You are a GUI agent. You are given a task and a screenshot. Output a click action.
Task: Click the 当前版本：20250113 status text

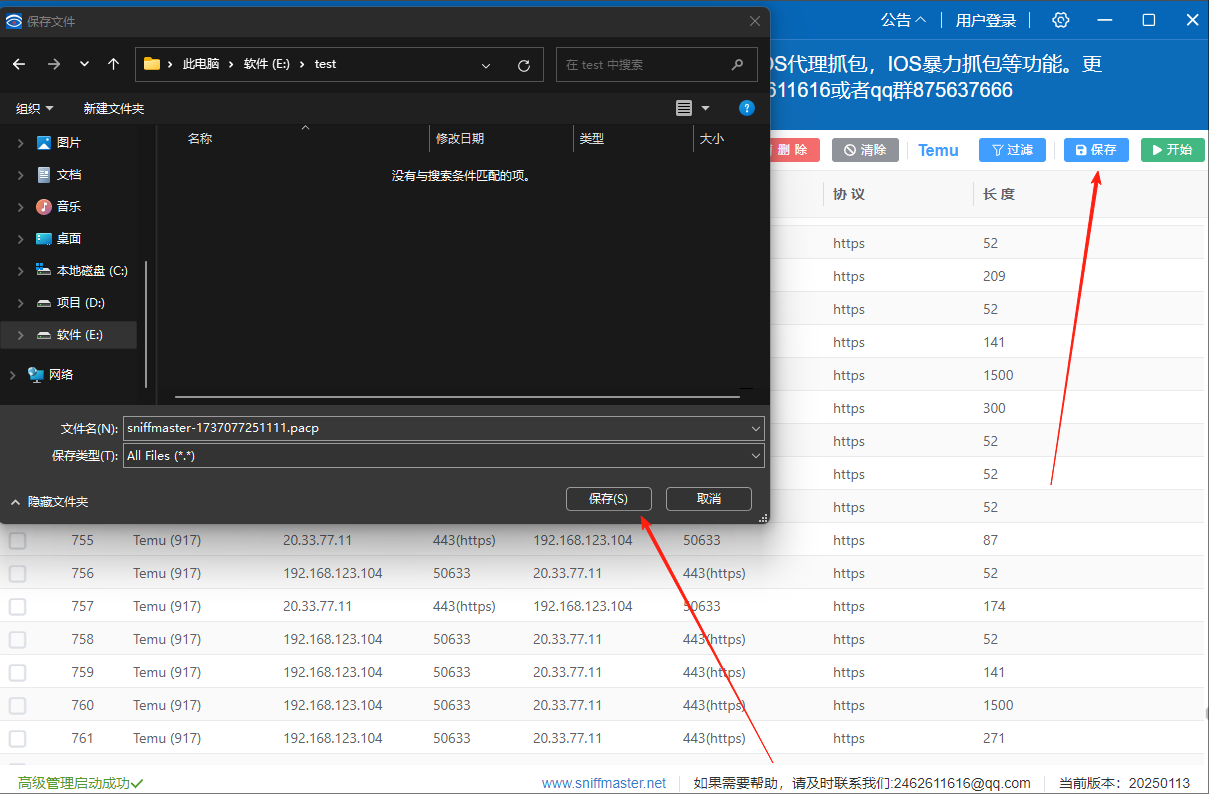pos(1126,783)
